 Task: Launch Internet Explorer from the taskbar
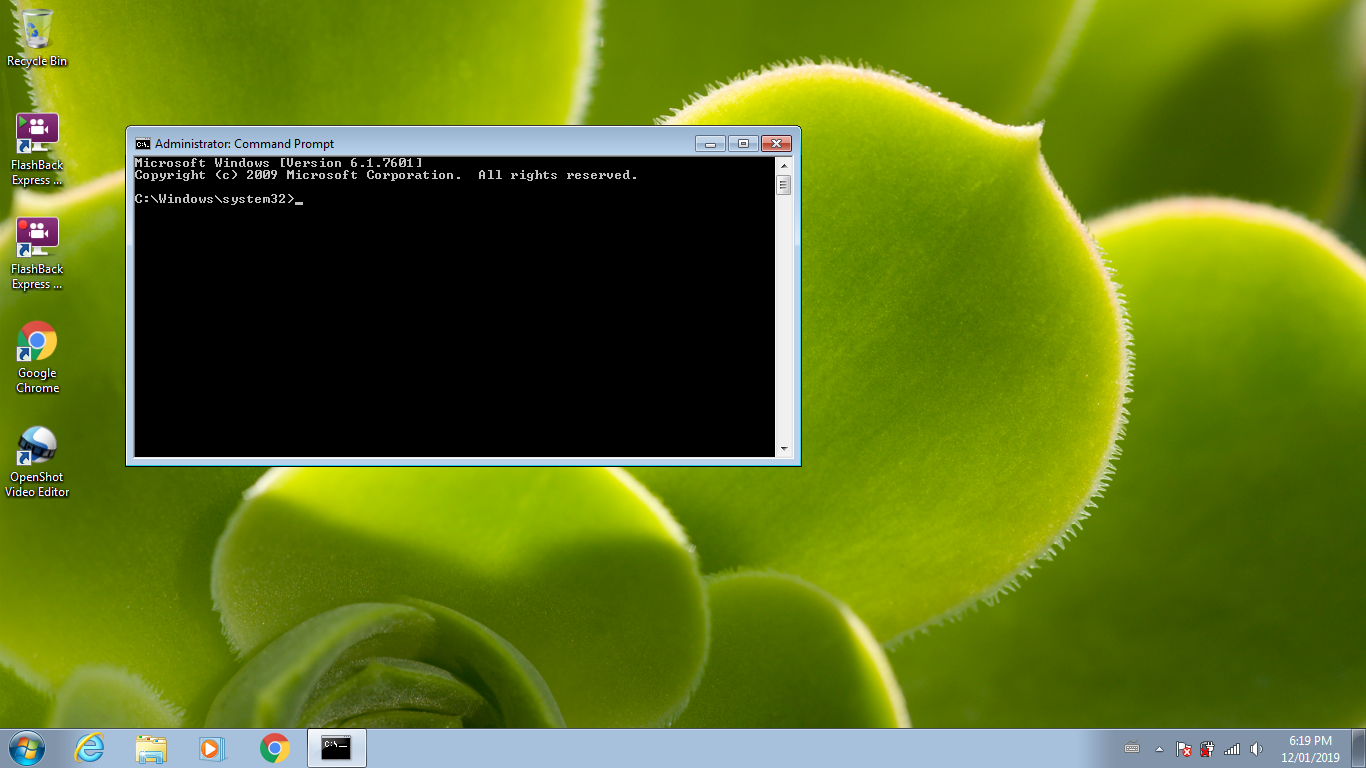pos(88,747)
